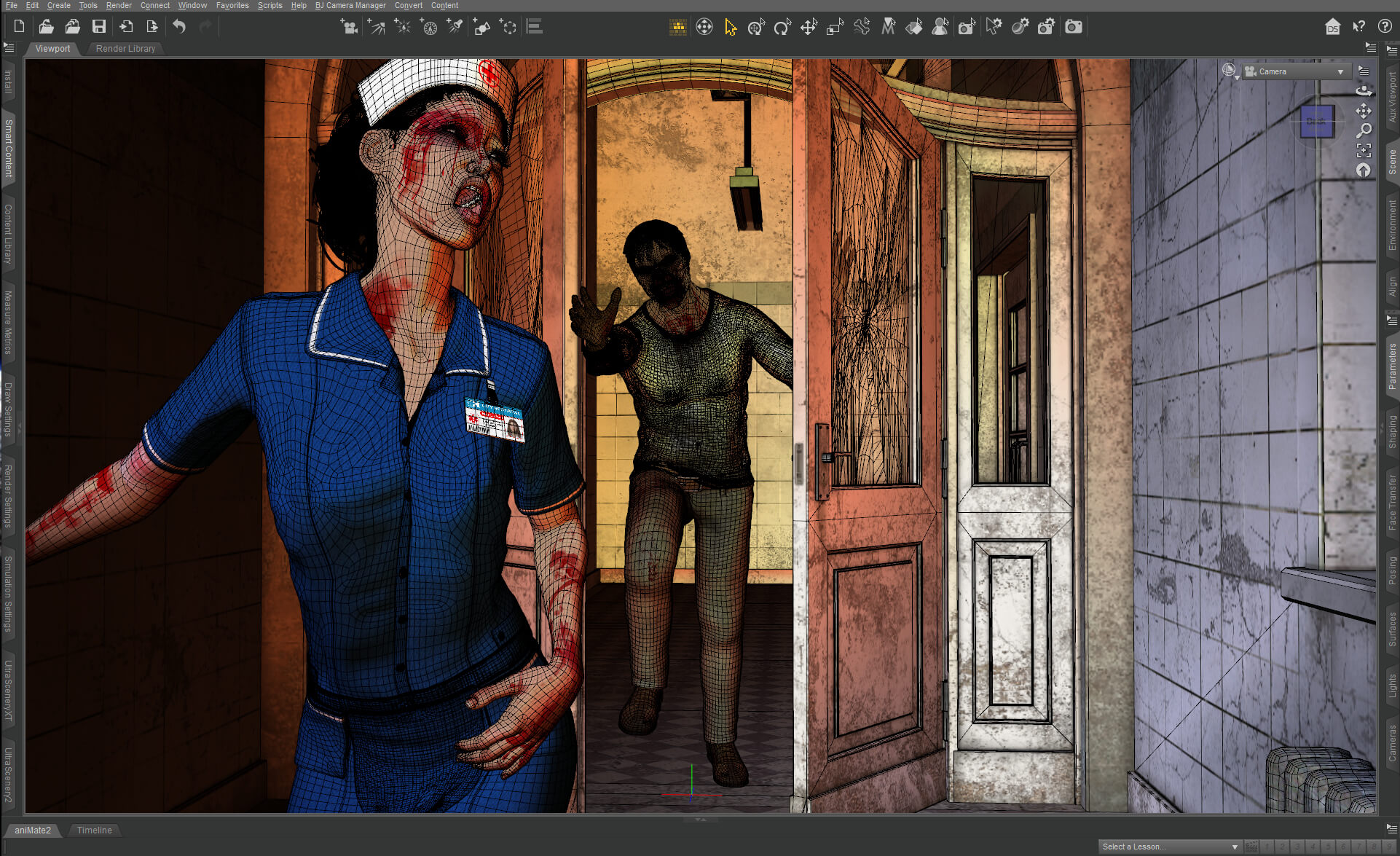Open the BJ Camera Manager menu
Image resolution: width=1400 pixels, height=856 pixels.
pyautogui.click(x=350, y=5)
